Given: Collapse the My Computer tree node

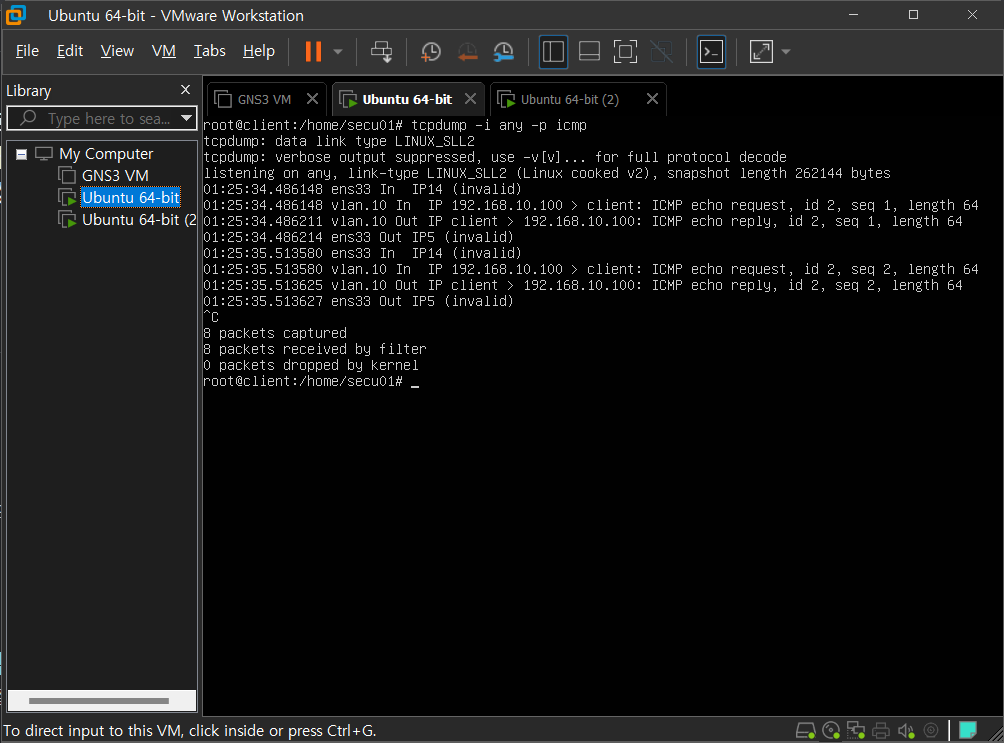Looking at the screenshot, I should [x=21, y=154].
